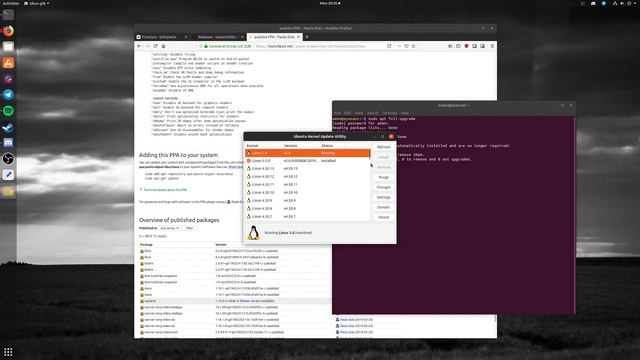Click the Filter button on PPA page
The image size is (640, 360).
(190, 228)
